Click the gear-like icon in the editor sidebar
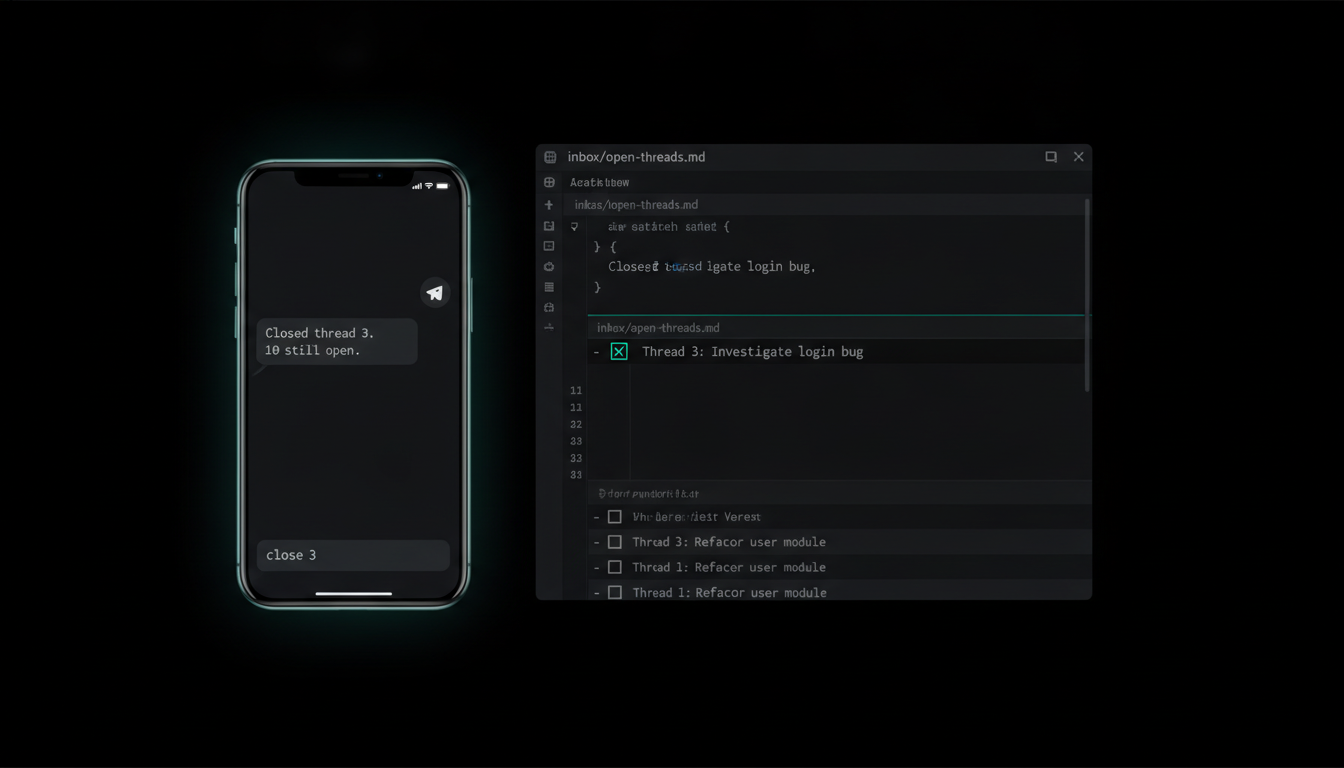1344x768 pixels. tap(549, 266)
